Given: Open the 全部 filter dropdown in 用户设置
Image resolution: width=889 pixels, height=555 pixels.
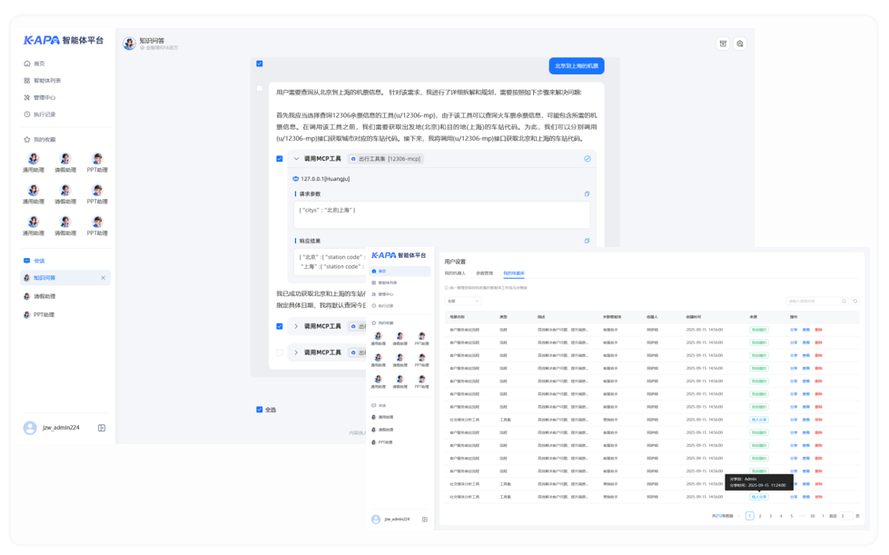Looking at the screenshot, I should coord(463,301).
